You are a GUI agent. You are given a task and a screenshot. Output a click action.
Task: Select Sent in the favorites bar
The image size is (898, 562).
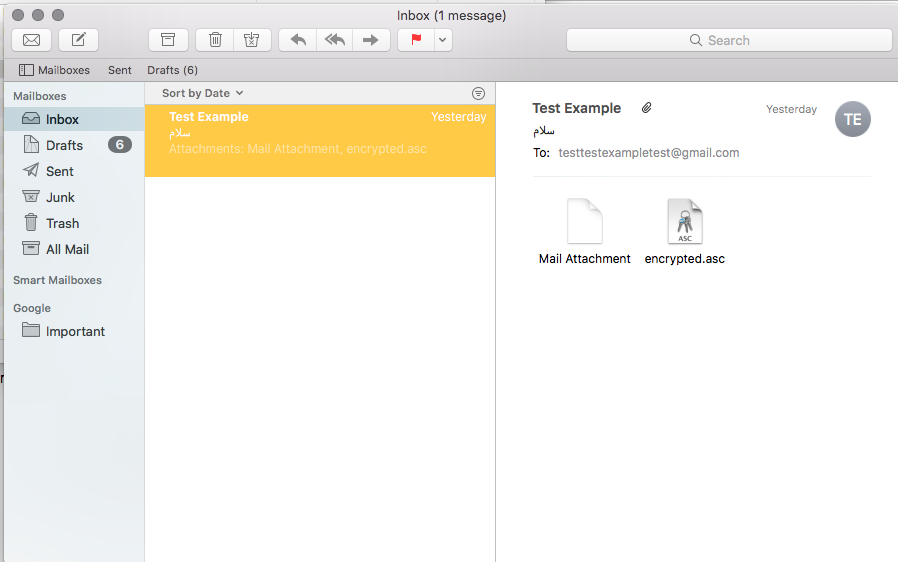click(120, 70)
